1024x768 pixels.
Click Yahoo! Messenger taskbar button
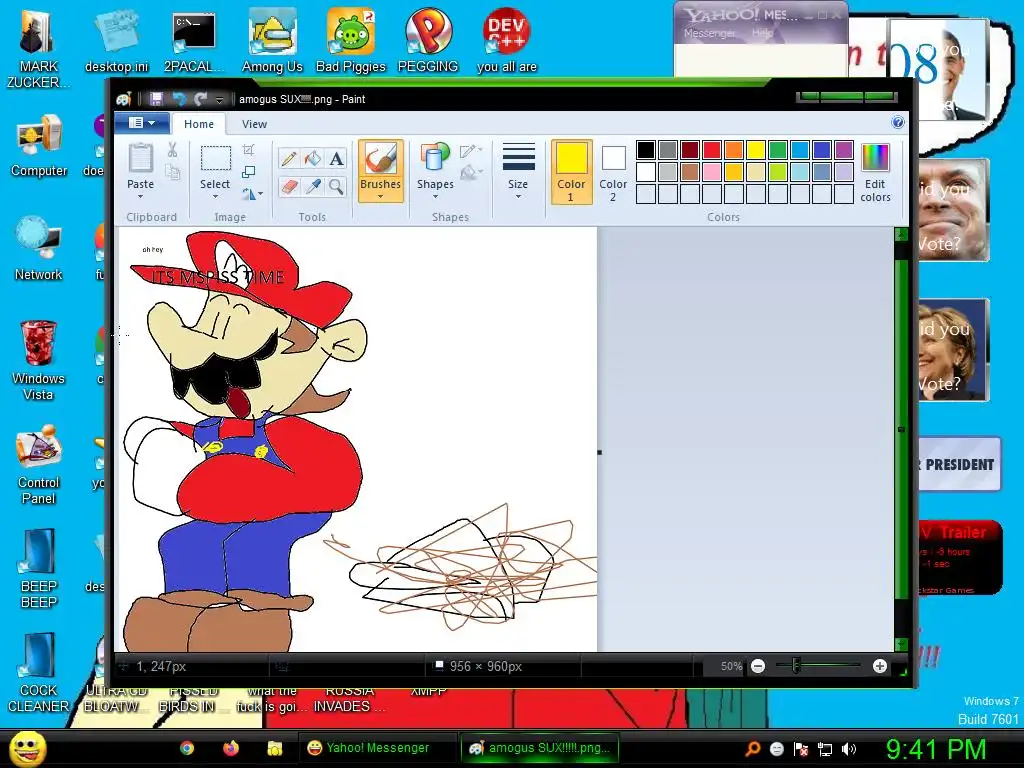pyautogui.click(x=377, y=748)
